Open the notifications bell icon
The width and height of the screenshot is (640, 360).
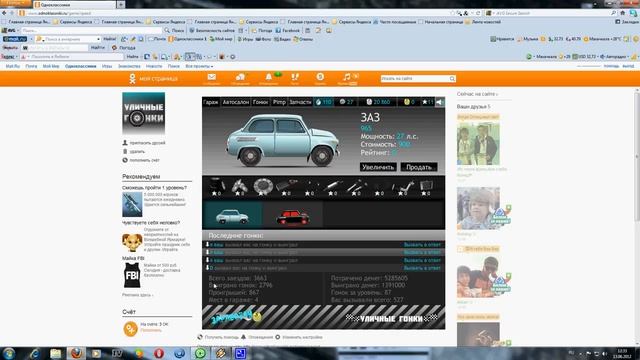click(x=269, y=78)
